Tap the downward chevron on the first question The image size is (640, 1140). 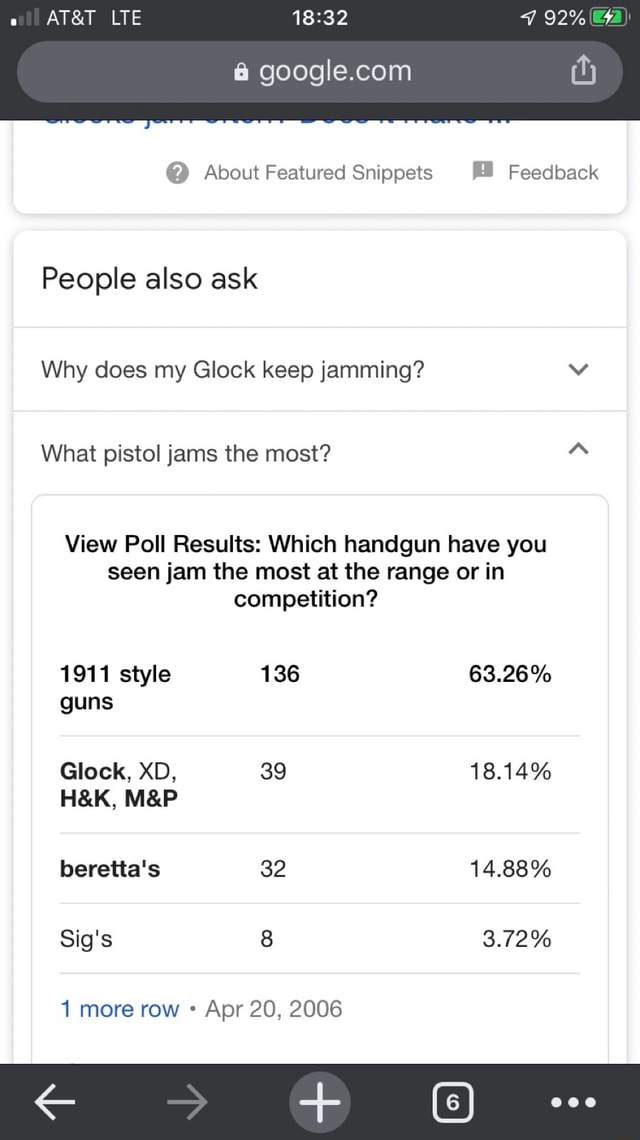577,369
